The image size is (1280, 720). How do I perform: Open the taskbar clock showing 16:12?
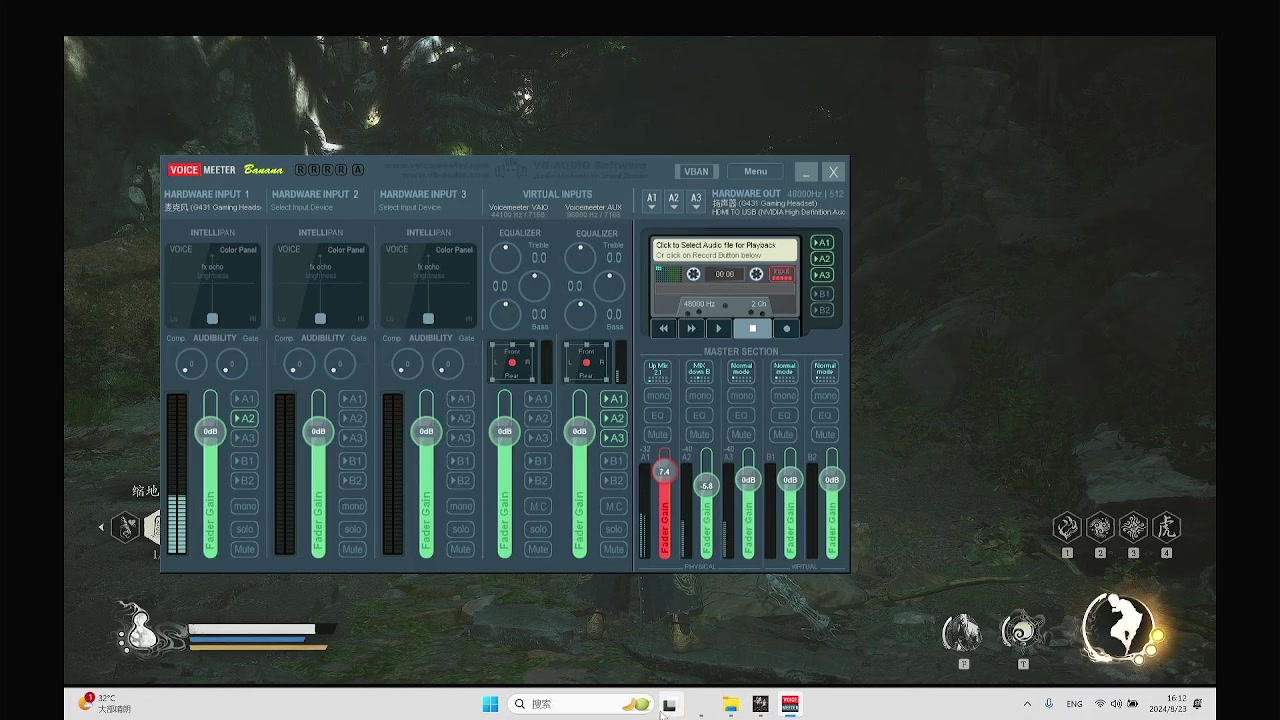(1167, 704)
